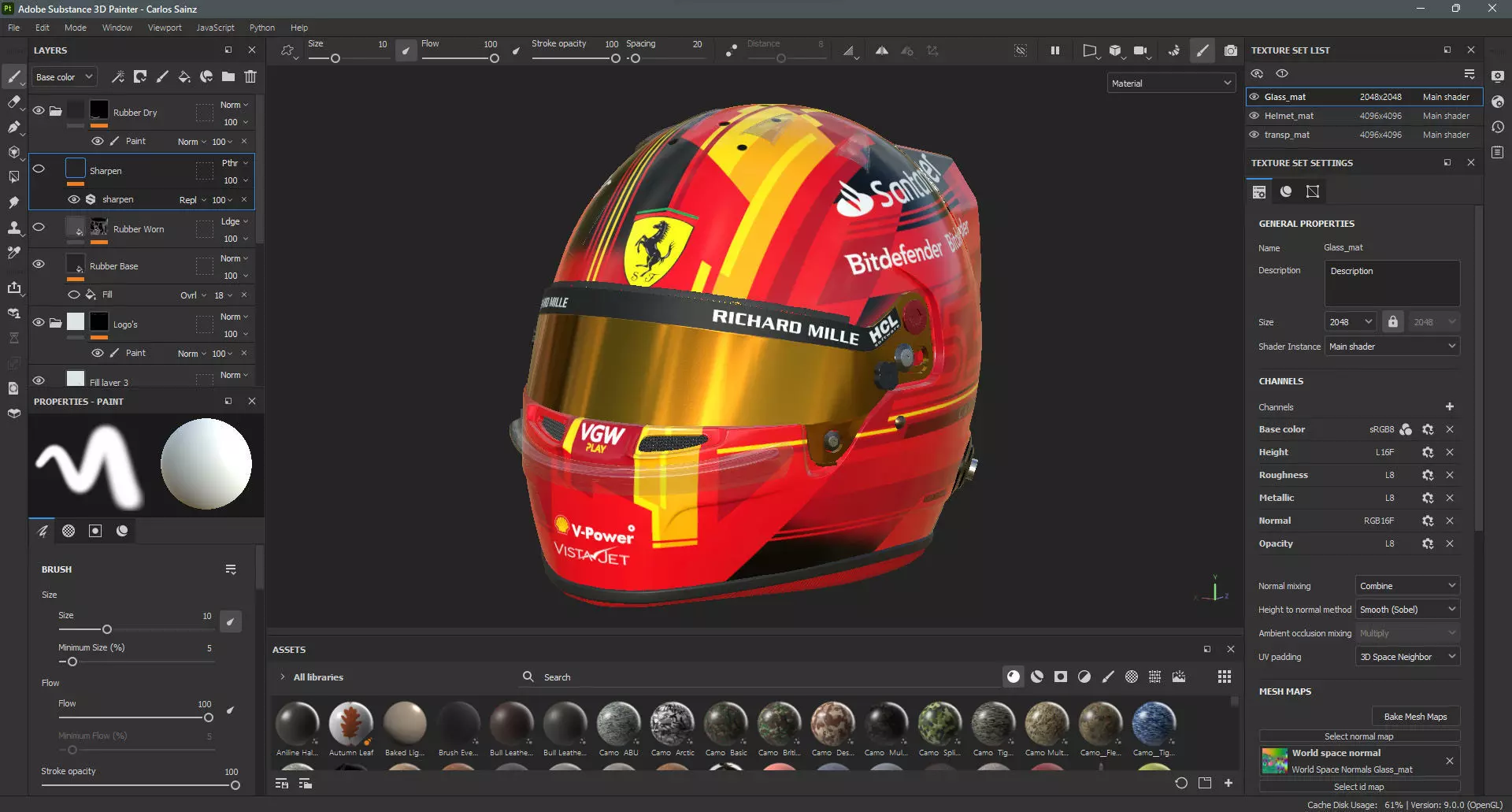Toggle the size lock button
The image size is (1512, 812).
click(x=1392, y=321)
